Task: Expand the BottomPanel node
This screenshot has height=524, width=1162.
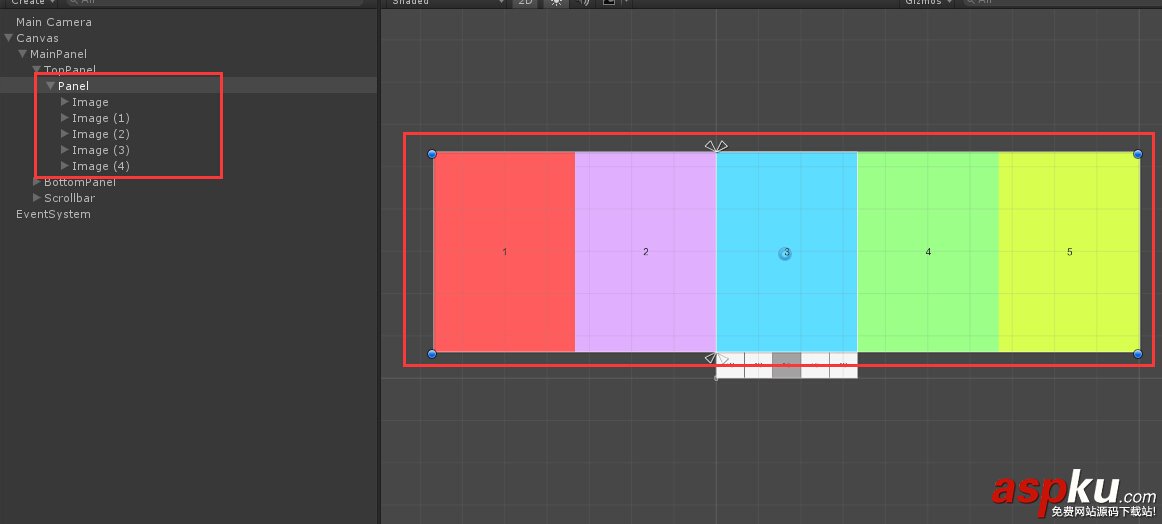Action: click(x=37, y=182)
